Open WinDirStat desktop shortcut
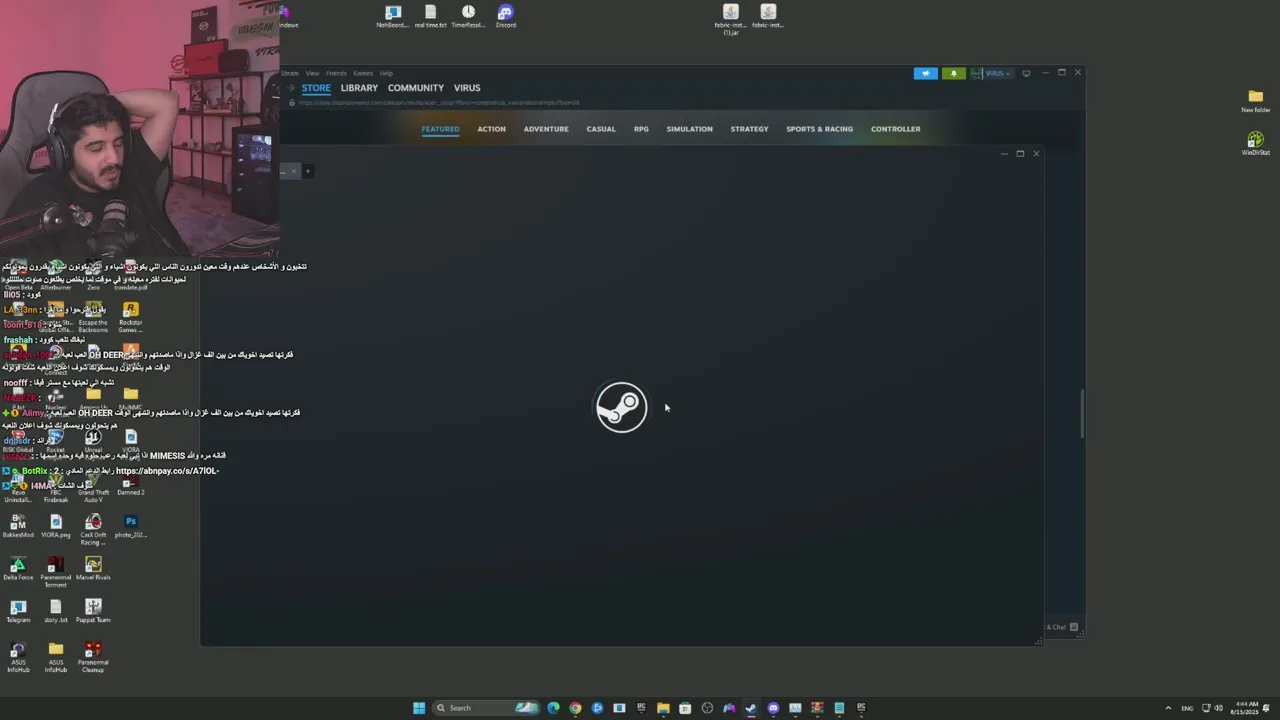This screenshot has height=720, width=1280. pyautogui.click(x=1256, y=144)
